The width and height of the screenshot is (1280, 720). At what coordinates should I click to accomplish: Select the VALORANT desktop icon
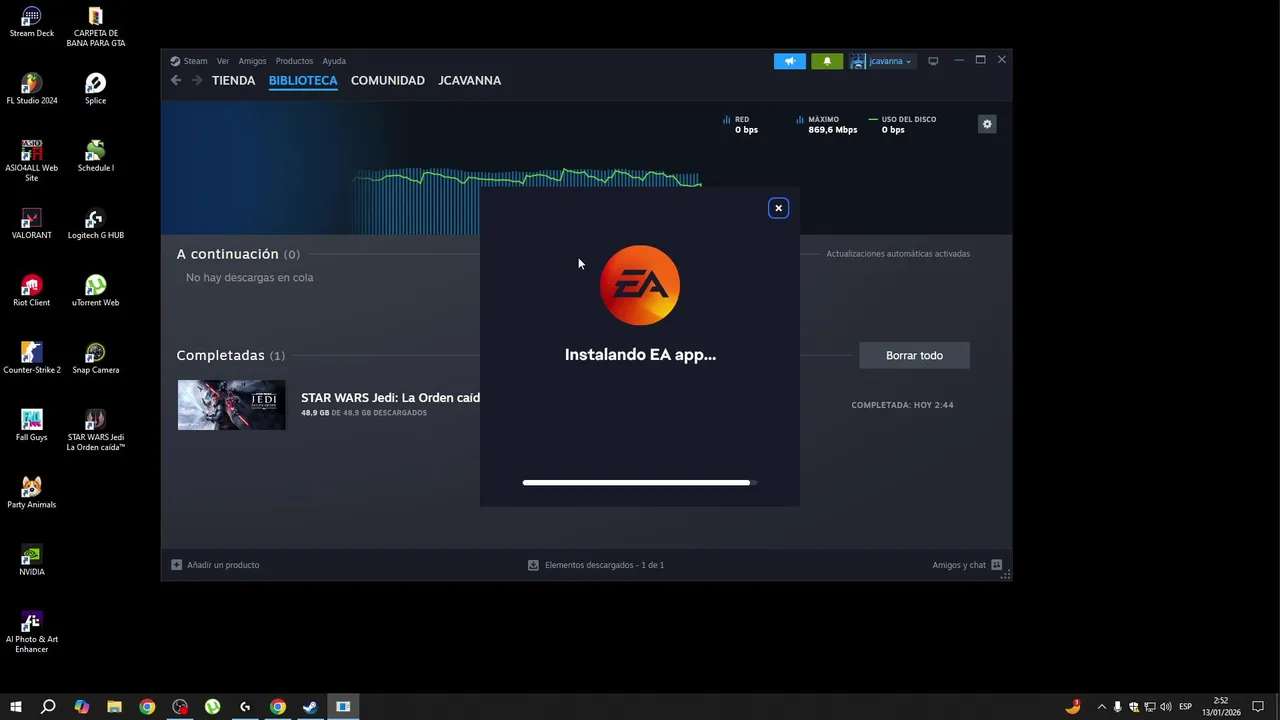coord(31,224)
